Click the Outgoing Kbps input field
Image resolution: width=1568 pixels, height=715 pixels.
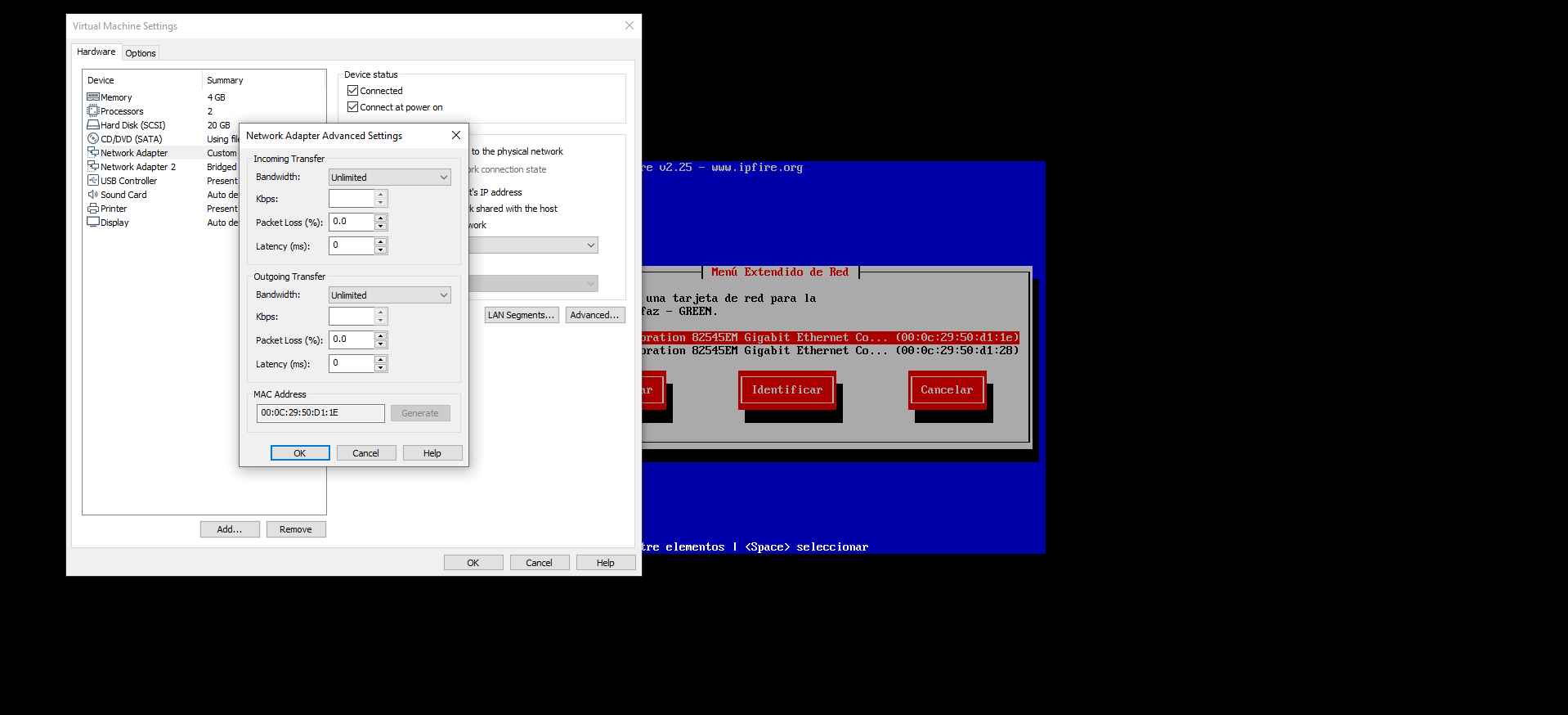[352, 317]
